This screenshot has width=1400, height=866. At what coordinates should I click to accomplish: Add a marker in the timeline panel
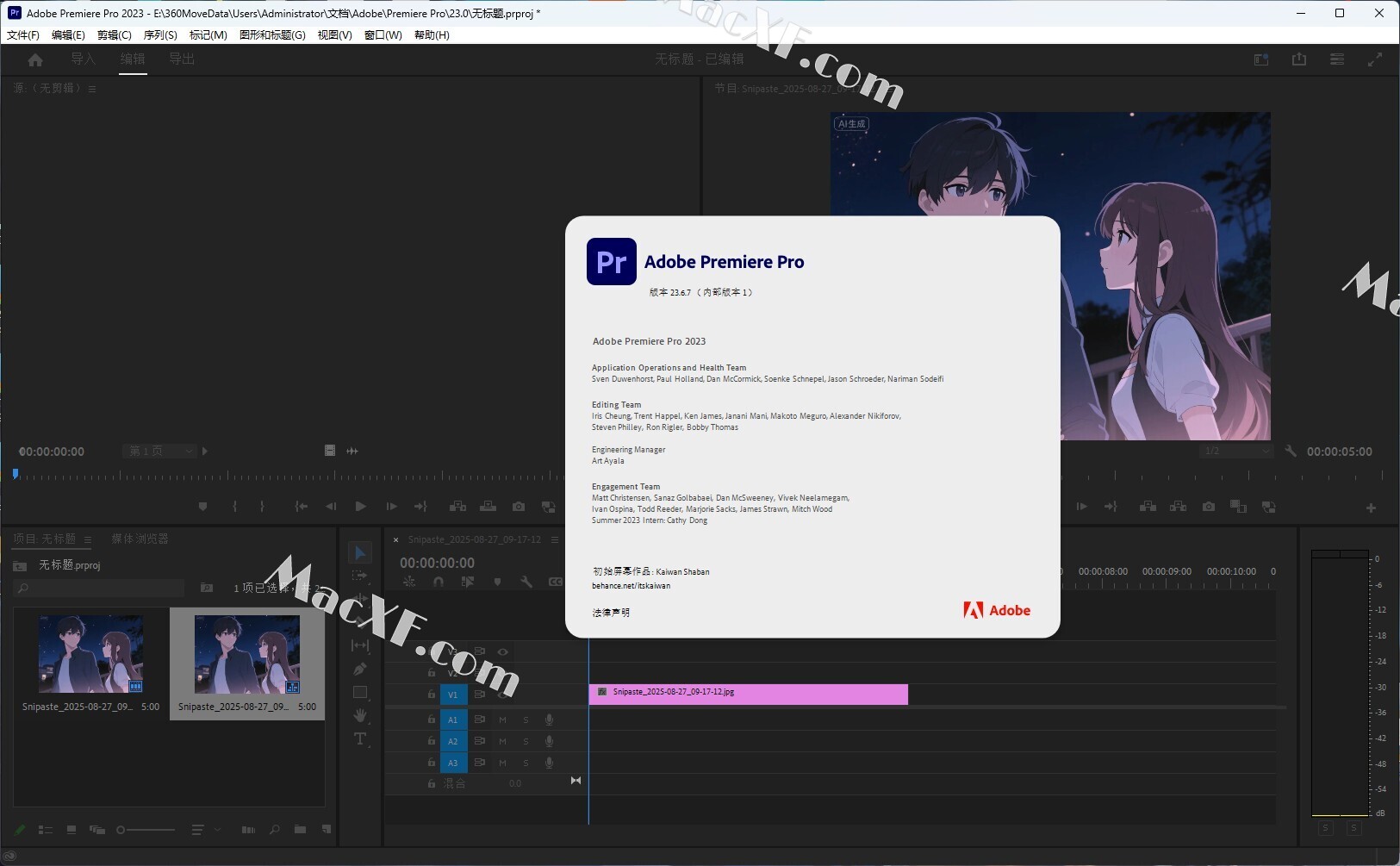point(497,582)
